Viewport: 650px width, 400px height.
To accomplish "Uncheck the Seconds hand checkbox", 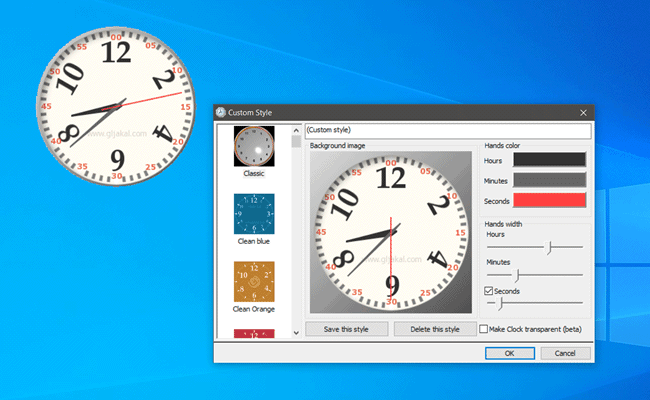I will (487, 291).
